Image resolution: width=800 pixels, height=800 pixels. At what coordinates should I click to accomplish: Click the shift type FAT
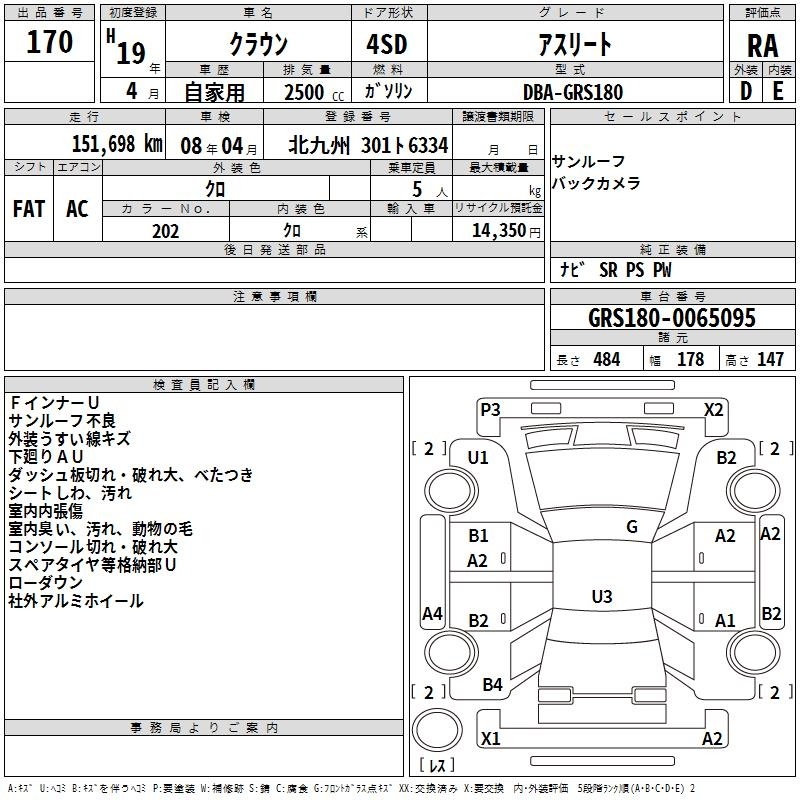pyautogui.click(x=29, y=209)
